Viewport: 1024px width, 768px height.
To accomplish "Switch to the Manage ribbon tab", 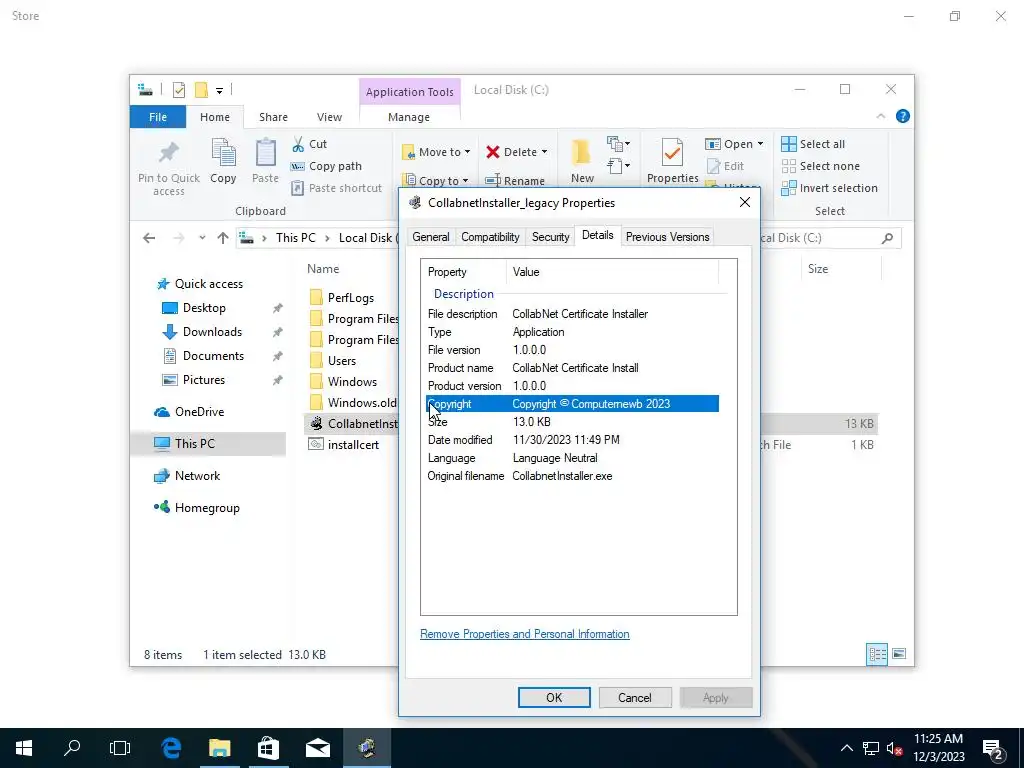I will (x=409, y=117).
